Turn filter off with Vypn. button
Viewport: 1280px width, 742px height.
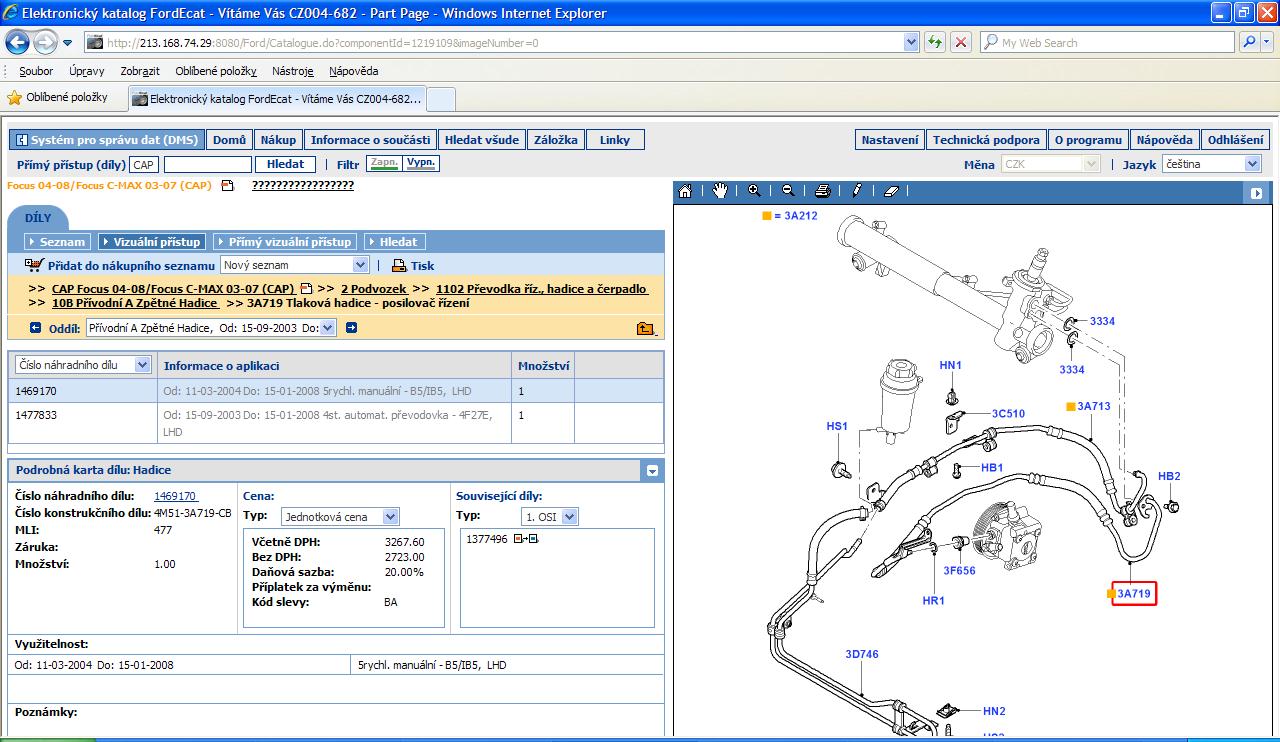tap(422, 163)
